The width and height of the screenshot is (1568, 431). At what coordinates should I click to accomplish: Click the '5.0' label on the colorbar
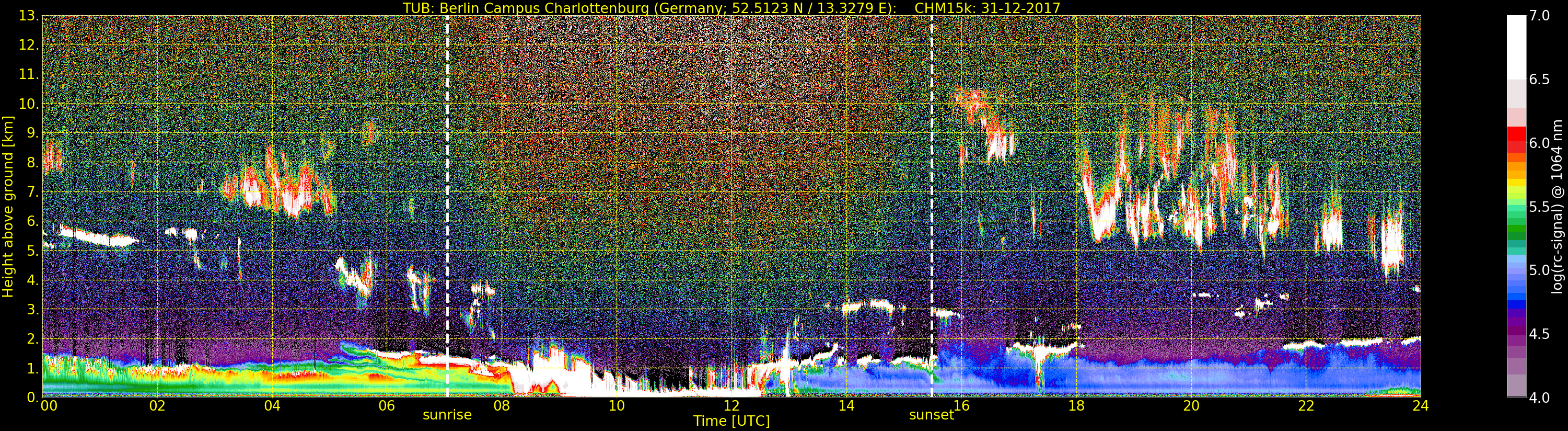coord(1540,270)
